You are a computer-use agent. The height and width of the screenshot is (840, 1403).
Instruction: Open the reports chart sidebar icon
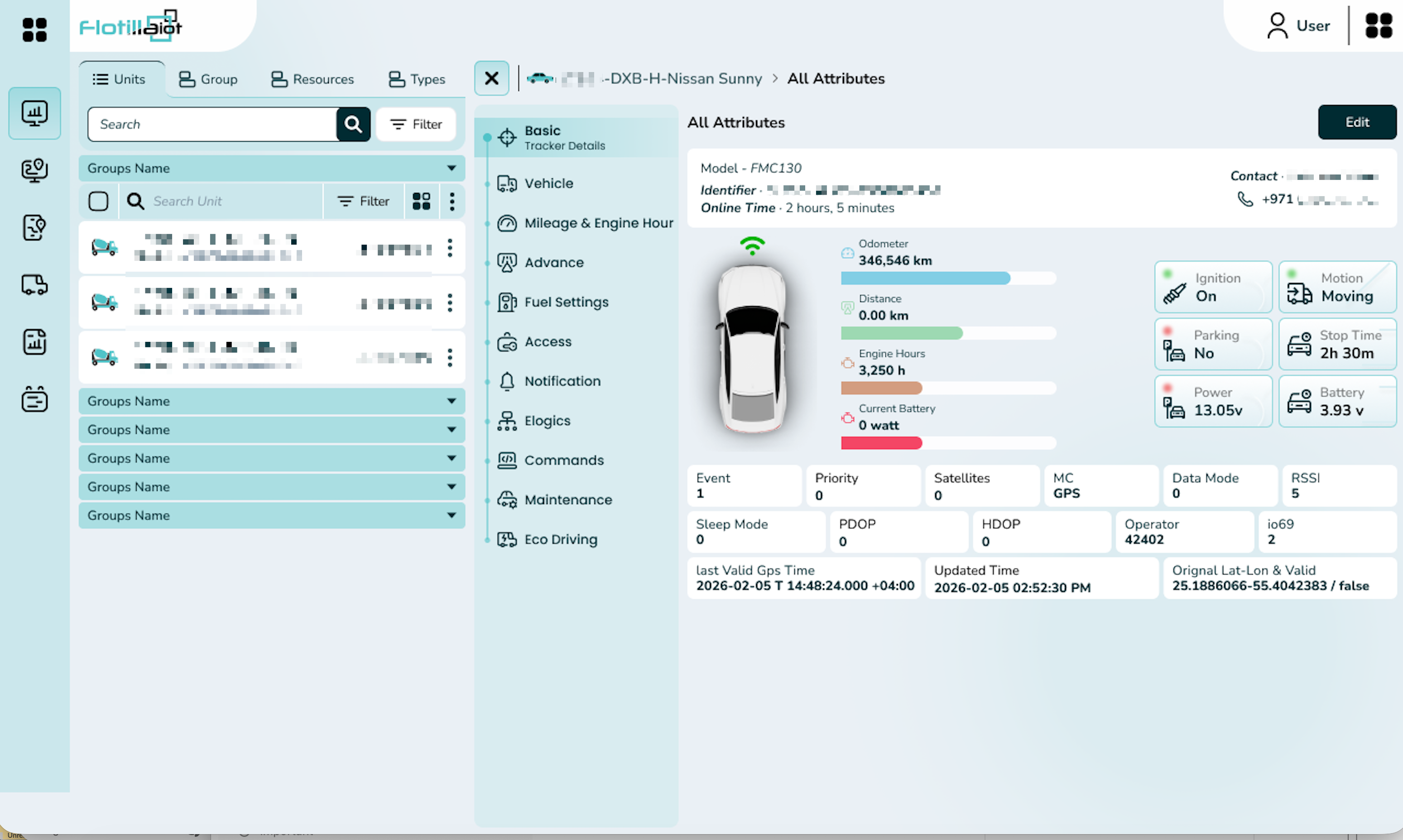(34, 342)
